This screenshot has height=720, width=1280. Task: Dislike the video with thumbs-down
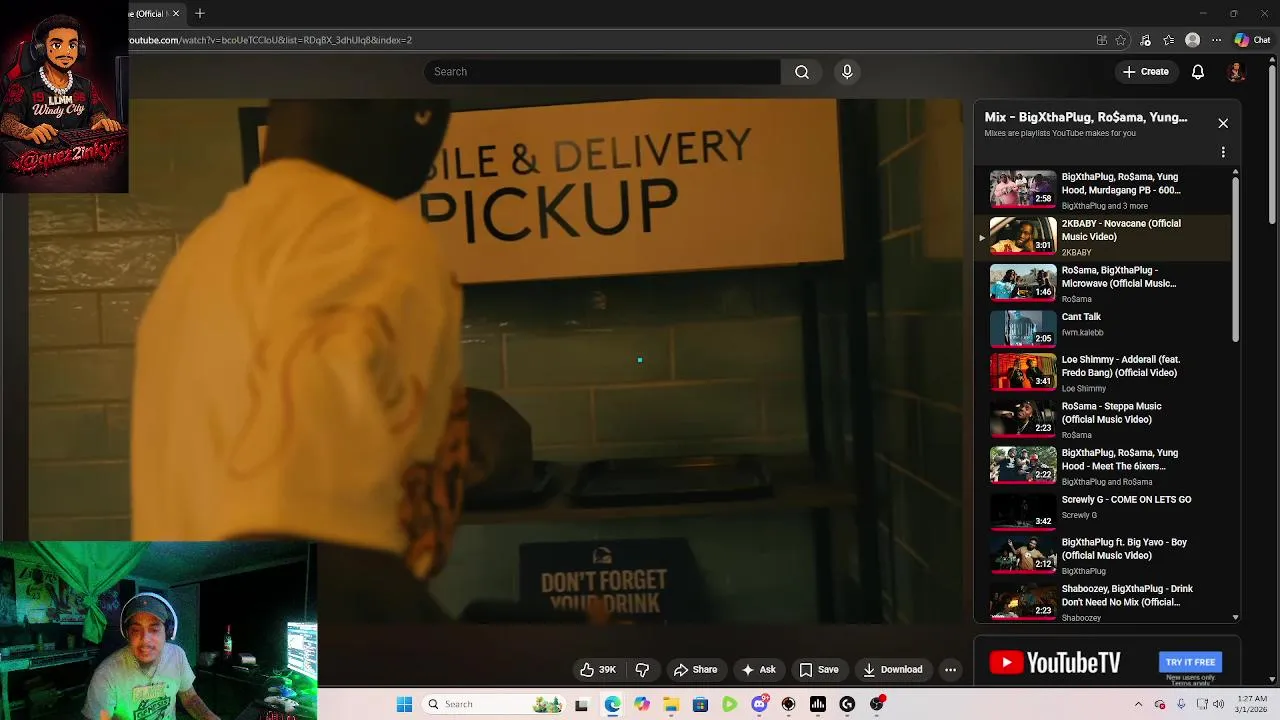click(643, 670)
